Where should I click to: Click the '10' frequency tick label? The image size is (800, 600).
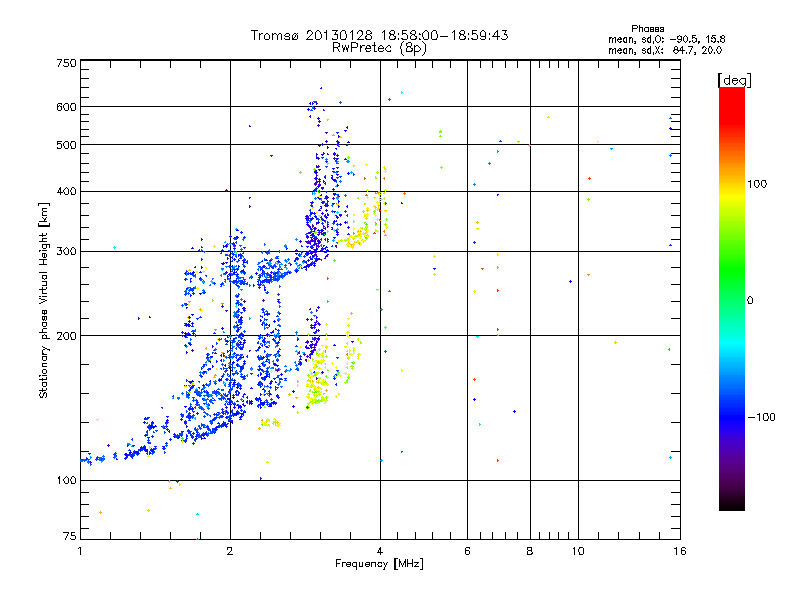coord(578,551)
